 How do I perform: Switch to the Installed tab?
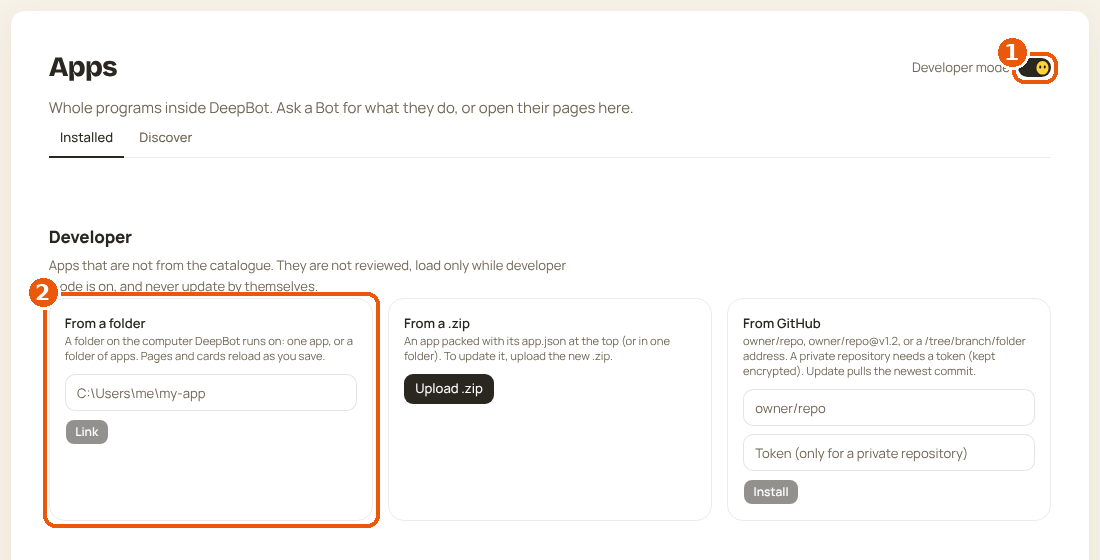[x=86, y=138]
